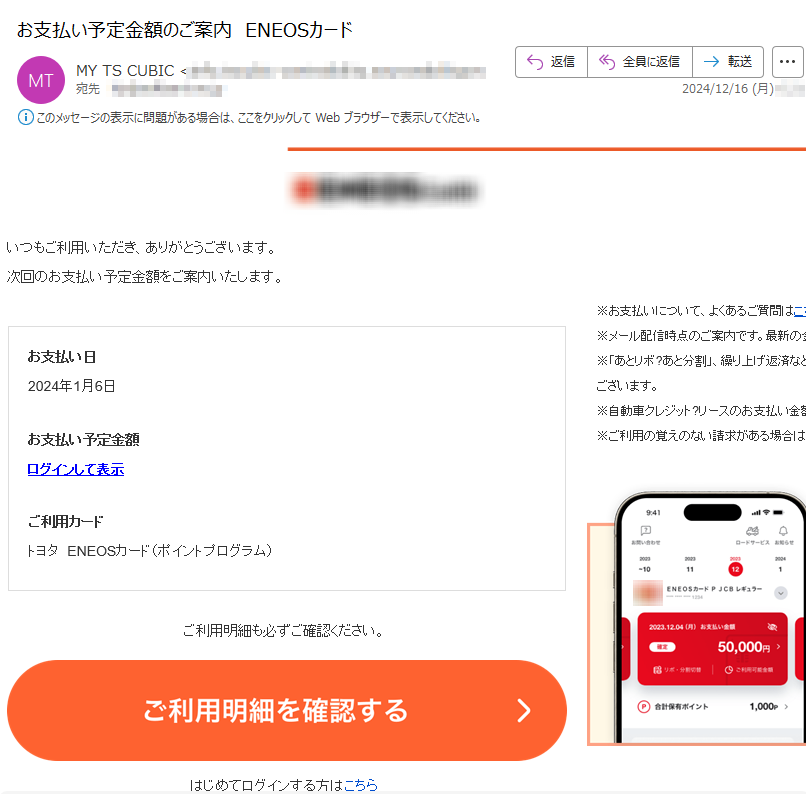
Task: Click the phone app preview image
Action: click(x=697, y=618)
